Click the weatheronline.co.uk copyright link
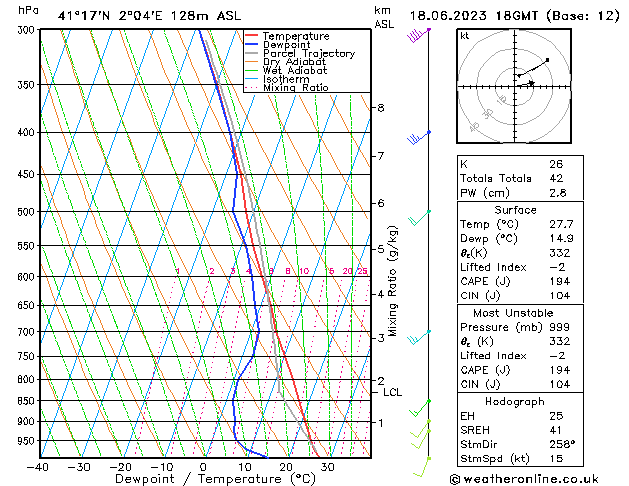The width and height of the screenshot is (629, 486). click(524, 479)
